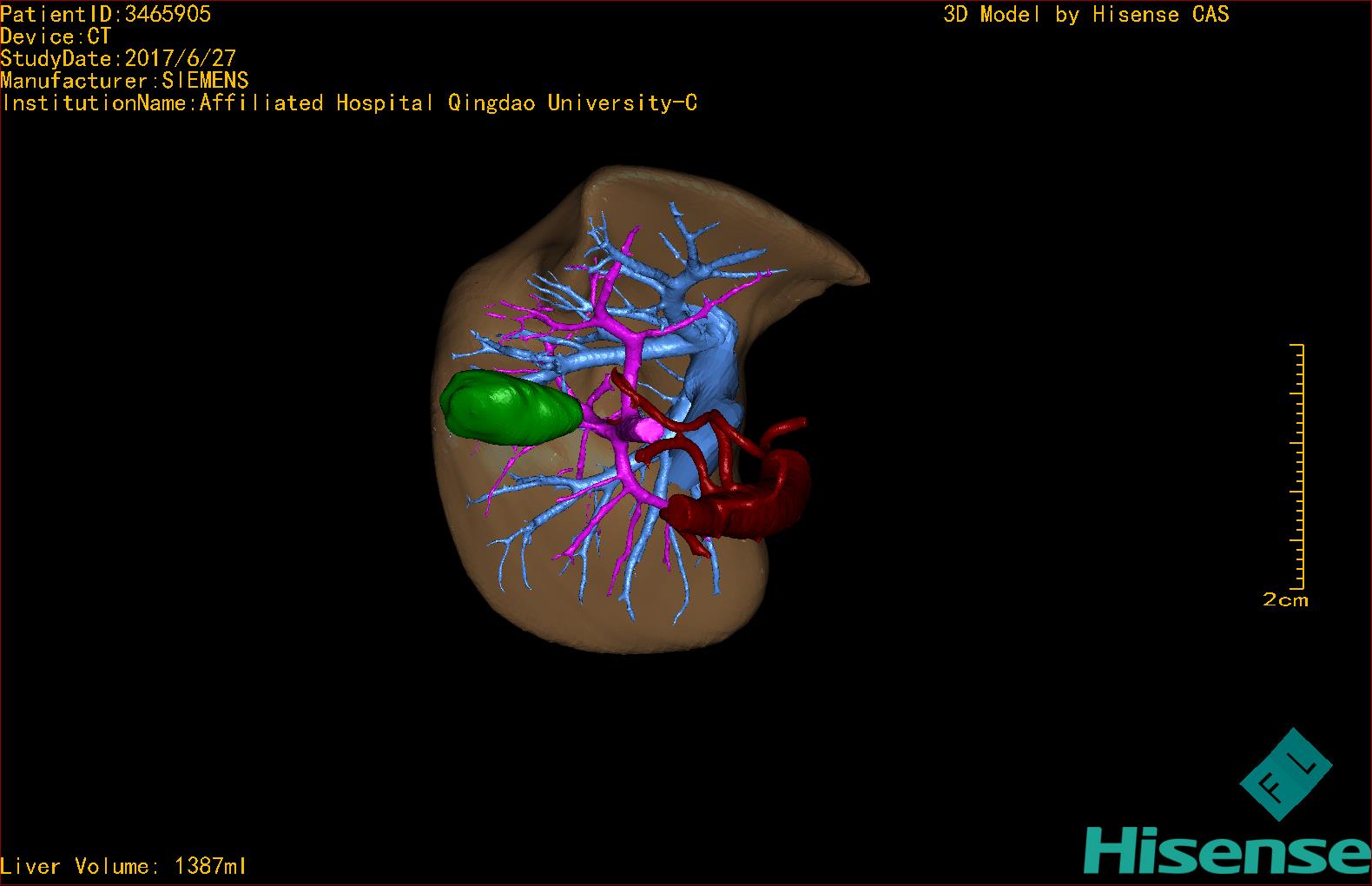Click the PatientID:3465905 text
Screen dimensions: 1372x886
(x=106, y=14)
